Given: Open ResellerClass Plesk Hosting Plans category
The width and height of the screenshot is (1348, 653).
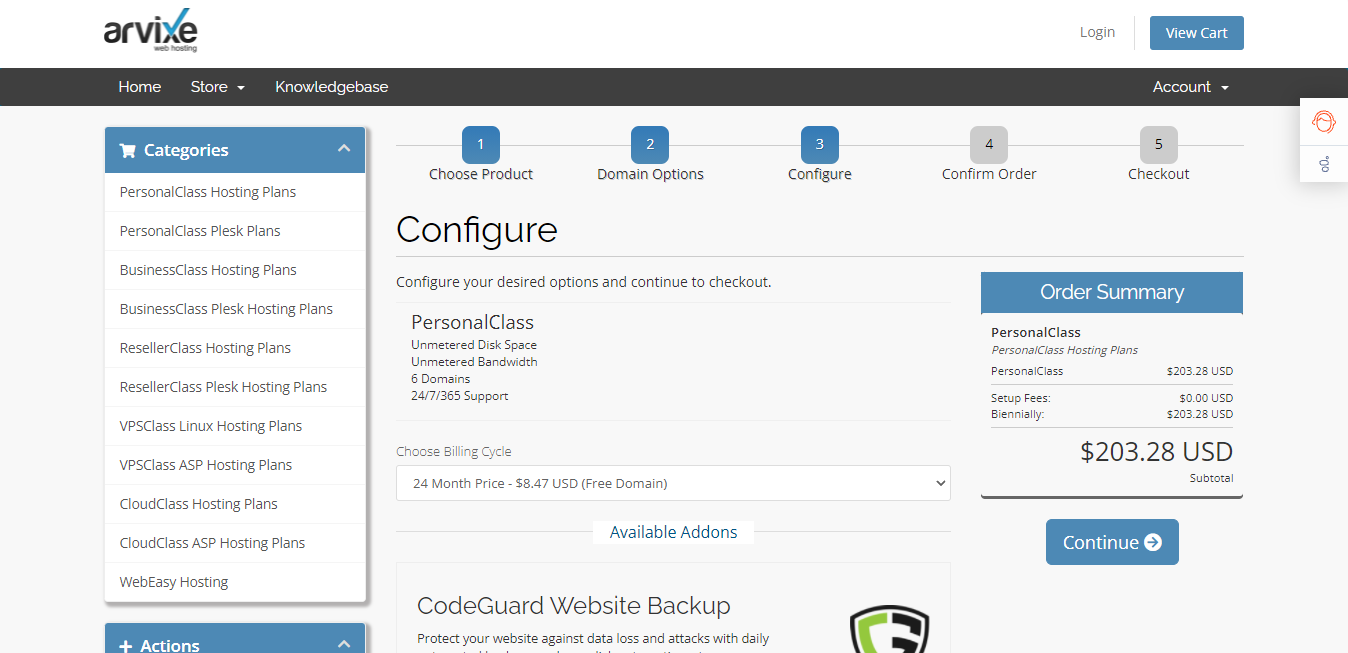Looking at the screenshot, I should 235,387.
